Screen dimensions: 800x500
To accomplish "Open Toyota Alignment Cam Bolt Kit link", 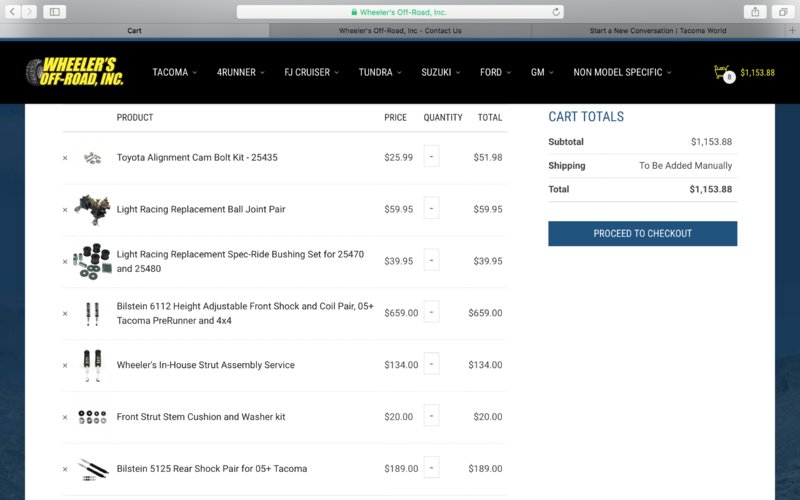I will click(197, 158).
